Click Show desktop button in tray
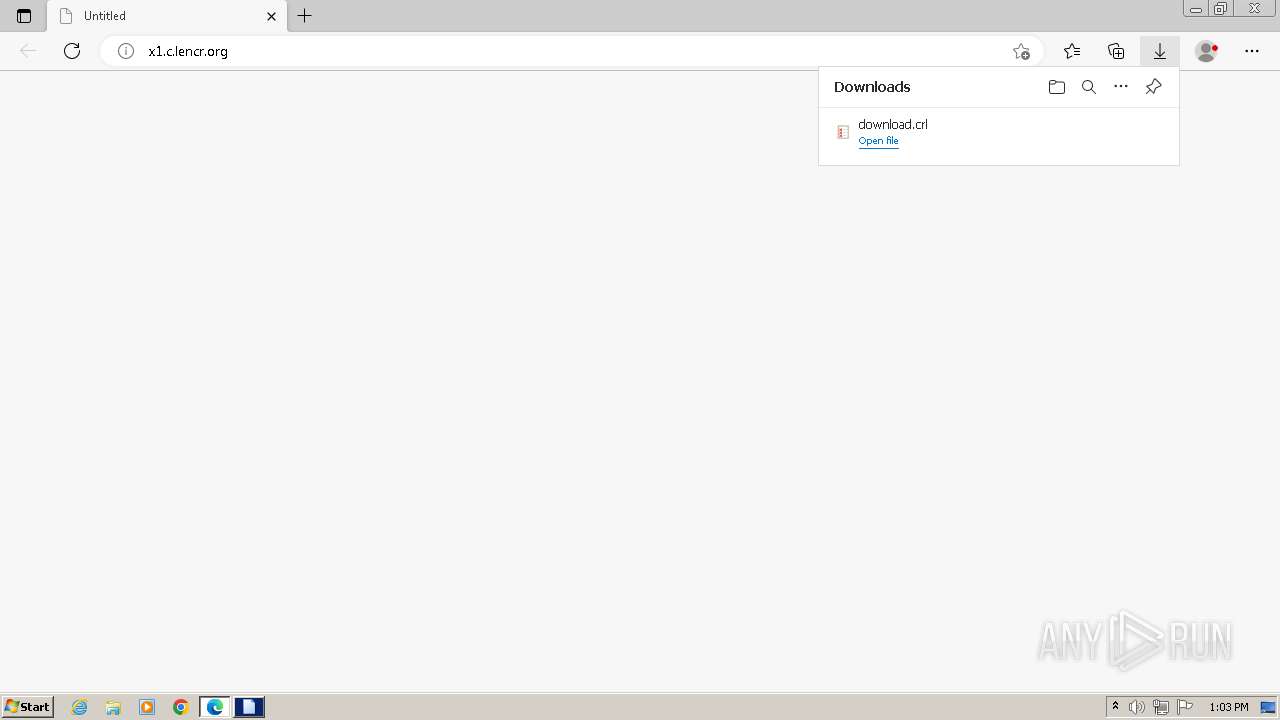Screen dimensions: 1280x720 click(1268, 707)
